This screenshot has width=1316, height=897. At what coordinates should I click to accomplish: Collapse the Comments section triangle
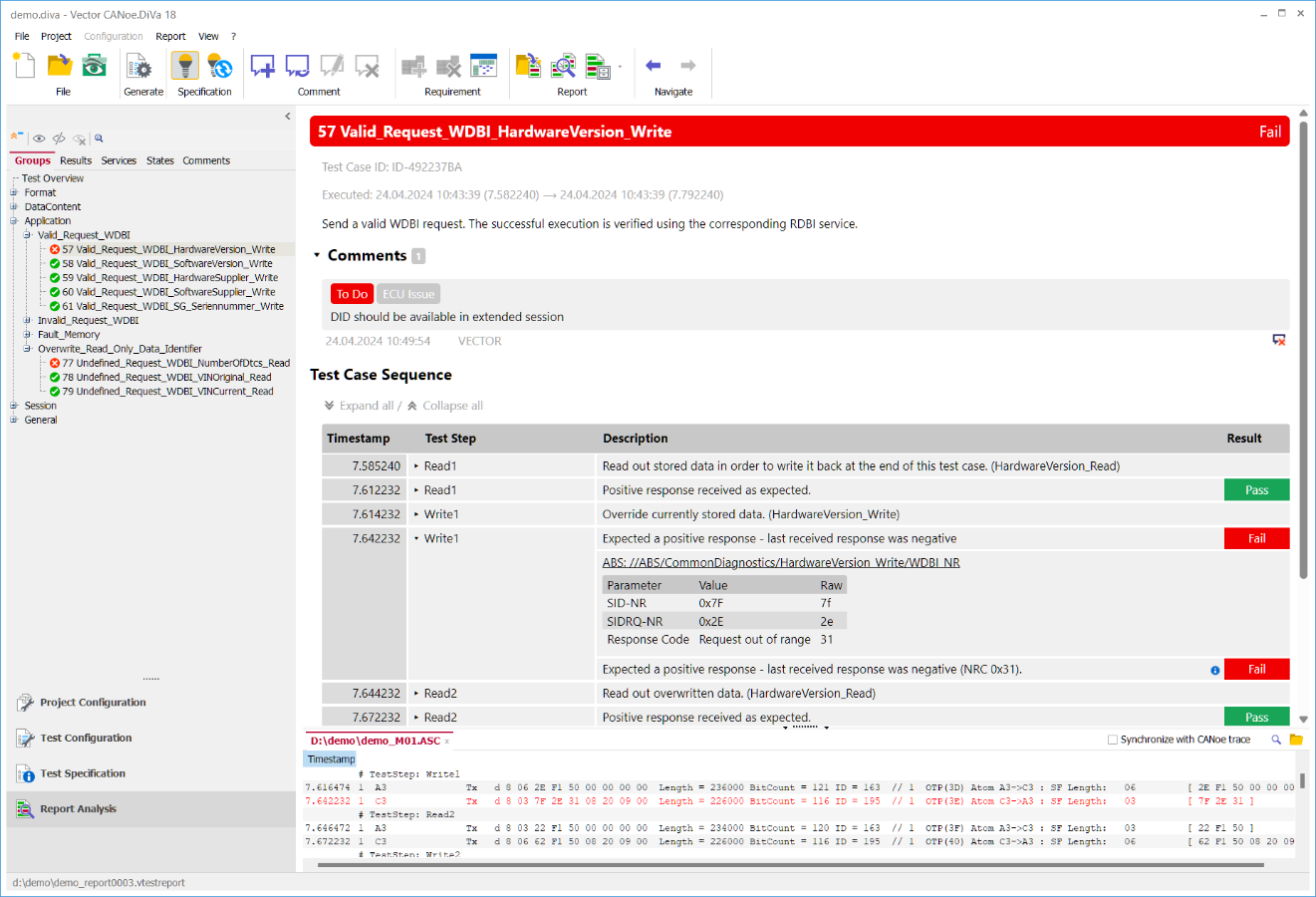tap(317, 255)
